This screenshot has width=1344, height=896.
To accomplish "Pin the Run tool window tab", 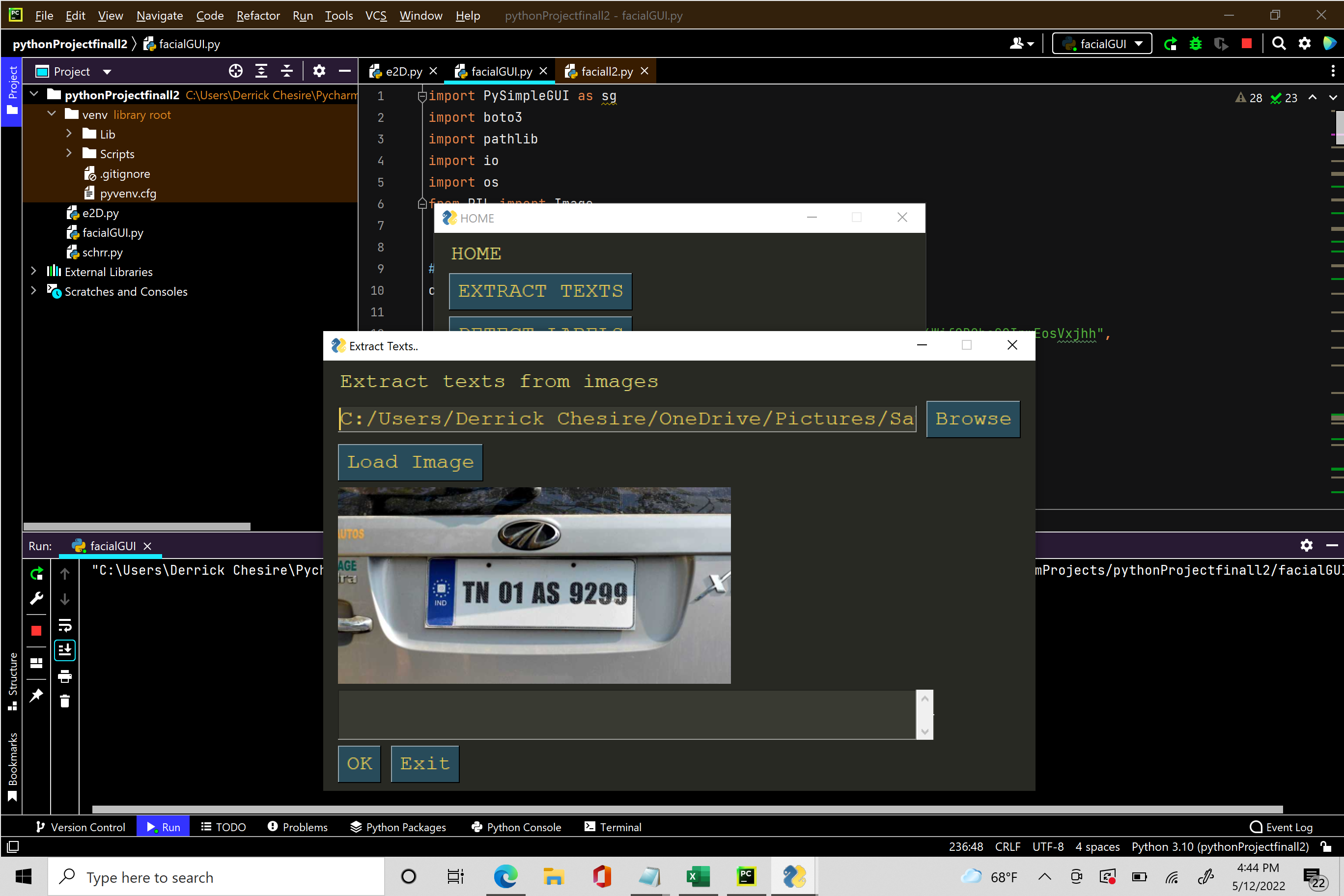I will tap(36, 696).
